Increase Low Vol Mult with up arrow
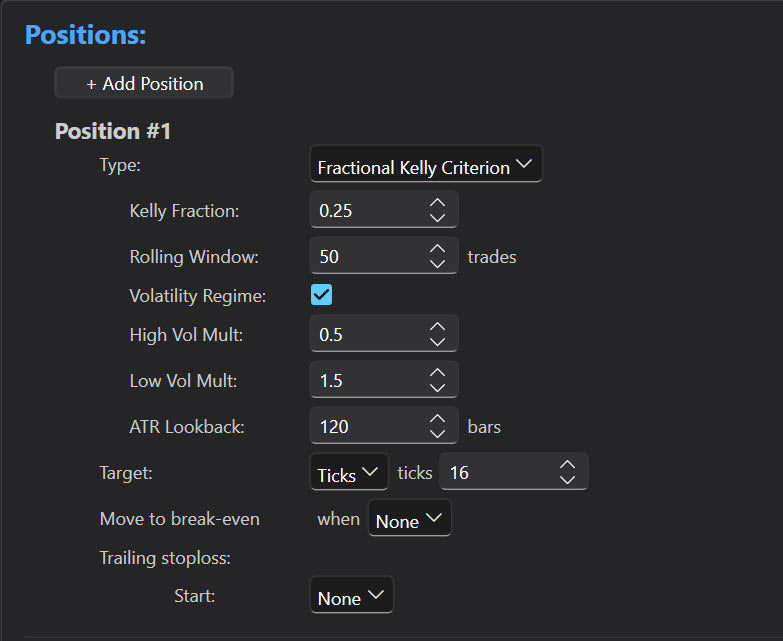This screenshot has height=641, width=783. pyautogui.click(x=437, y=373)
